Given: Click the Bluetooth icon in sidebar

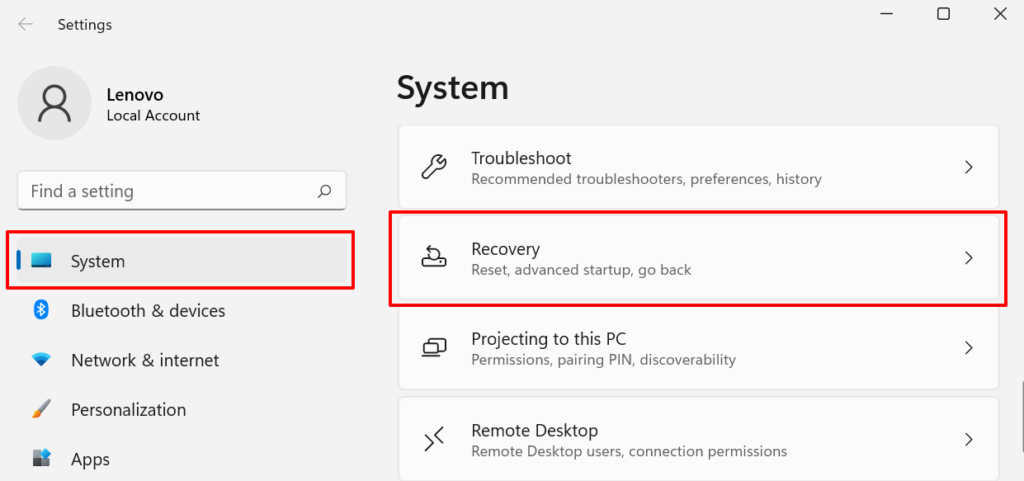Looking at the screenshot, I should (41, 310).
